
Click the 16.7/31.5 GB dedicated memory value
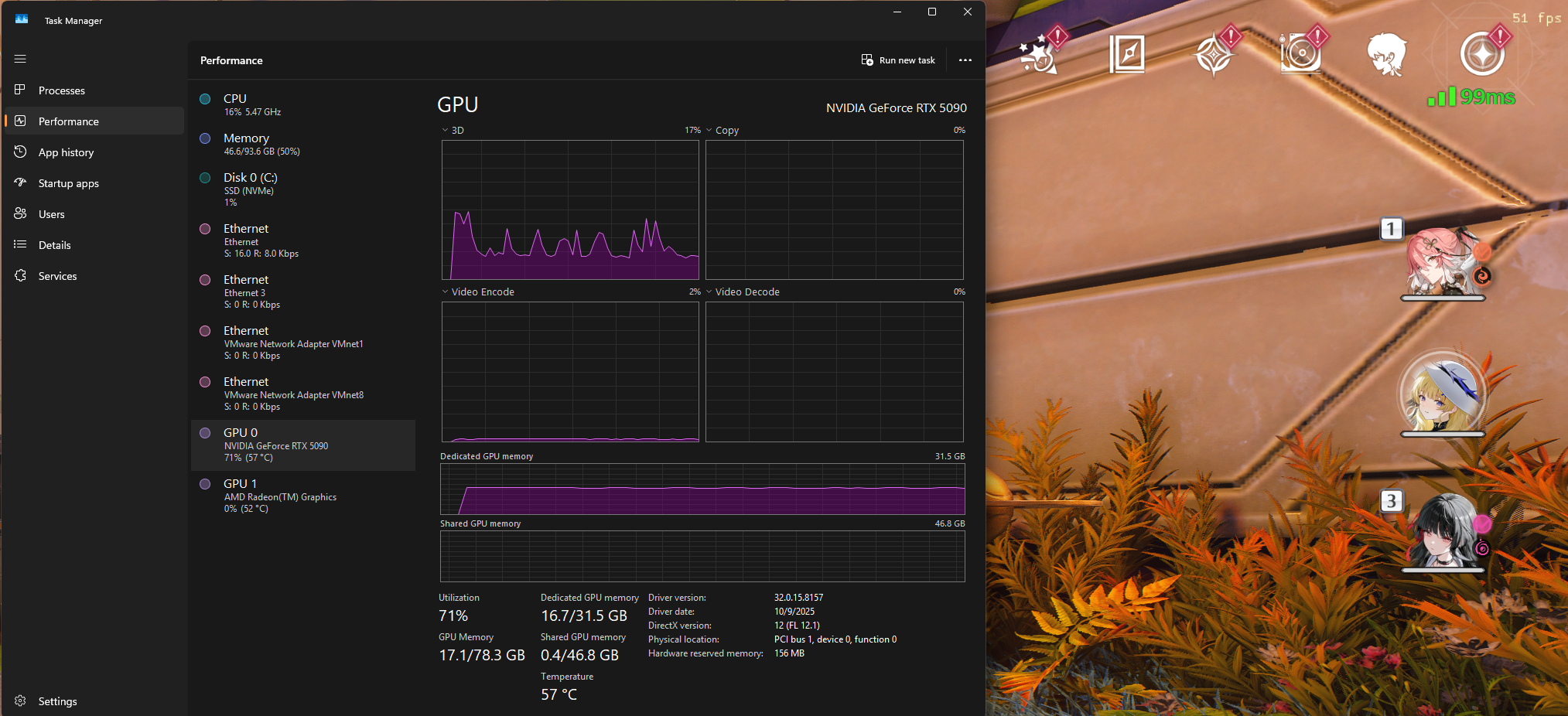click(584, 616)
